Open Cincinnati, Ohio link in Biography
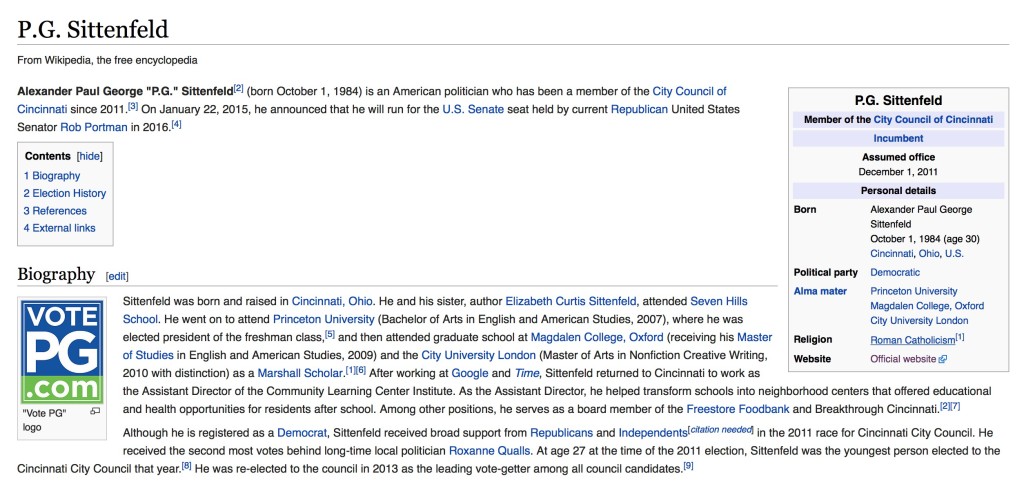Image resolution: width=1024 pixels, height=491 pixels. pyautogui.click(x=332, y=302)
